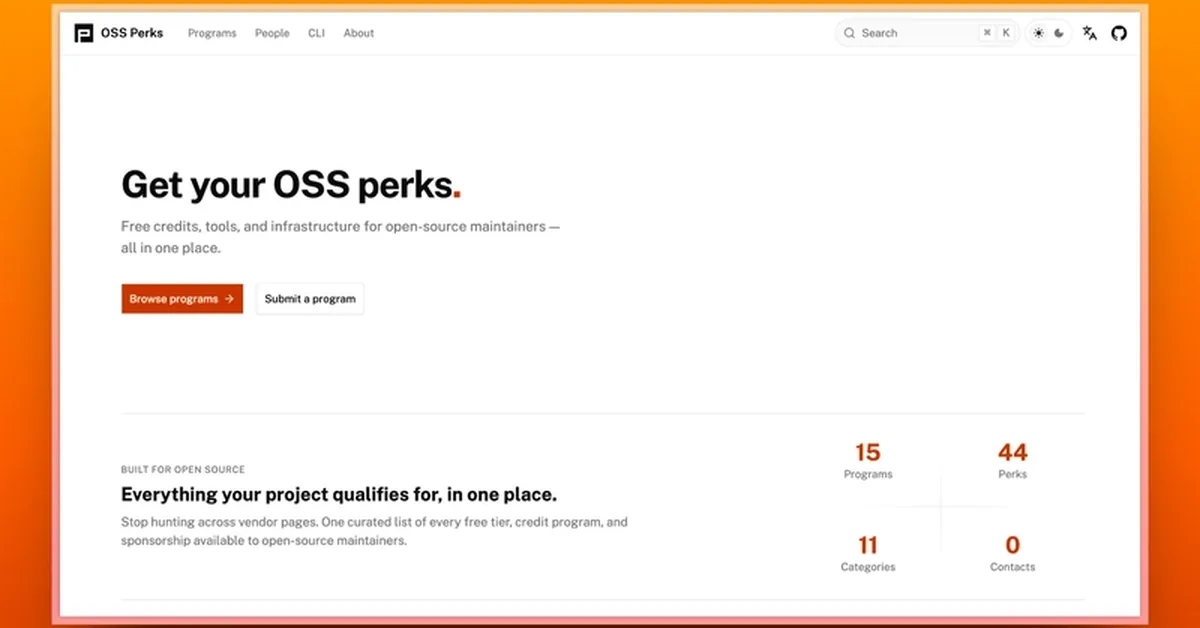The height and width of the screenshot is (628, 1200).
Task: Click the 15 Programs stat counter
Action: coord(867,460)
